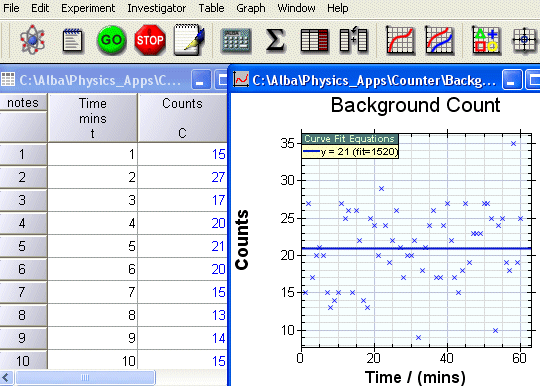Click the add table column icon
Viewport: 540px width, 386px height.
tap(353, 40)
